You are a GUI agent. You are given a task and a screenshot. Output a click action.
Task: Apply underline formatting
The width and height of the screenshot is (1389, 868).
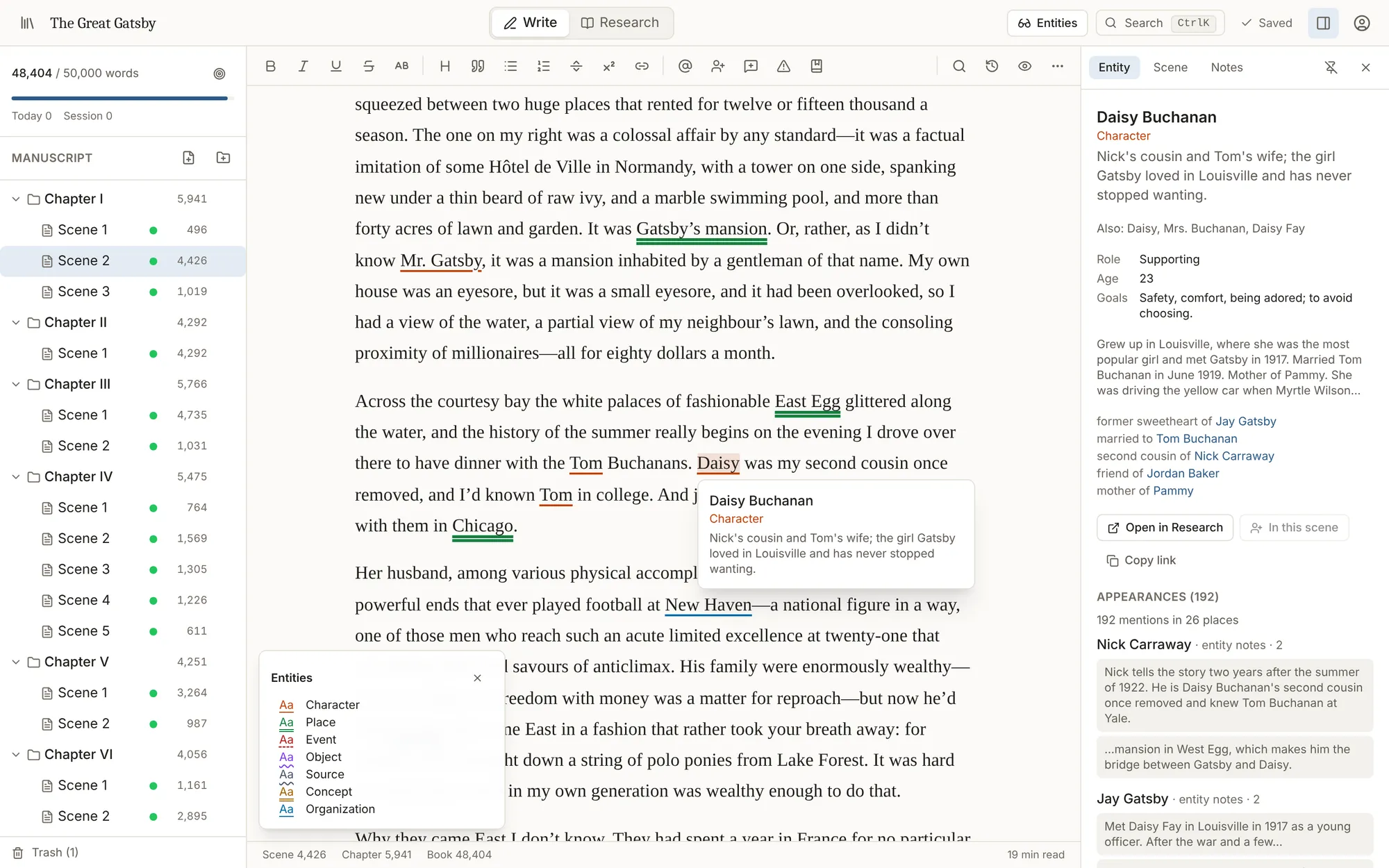[x=336, y=66]
